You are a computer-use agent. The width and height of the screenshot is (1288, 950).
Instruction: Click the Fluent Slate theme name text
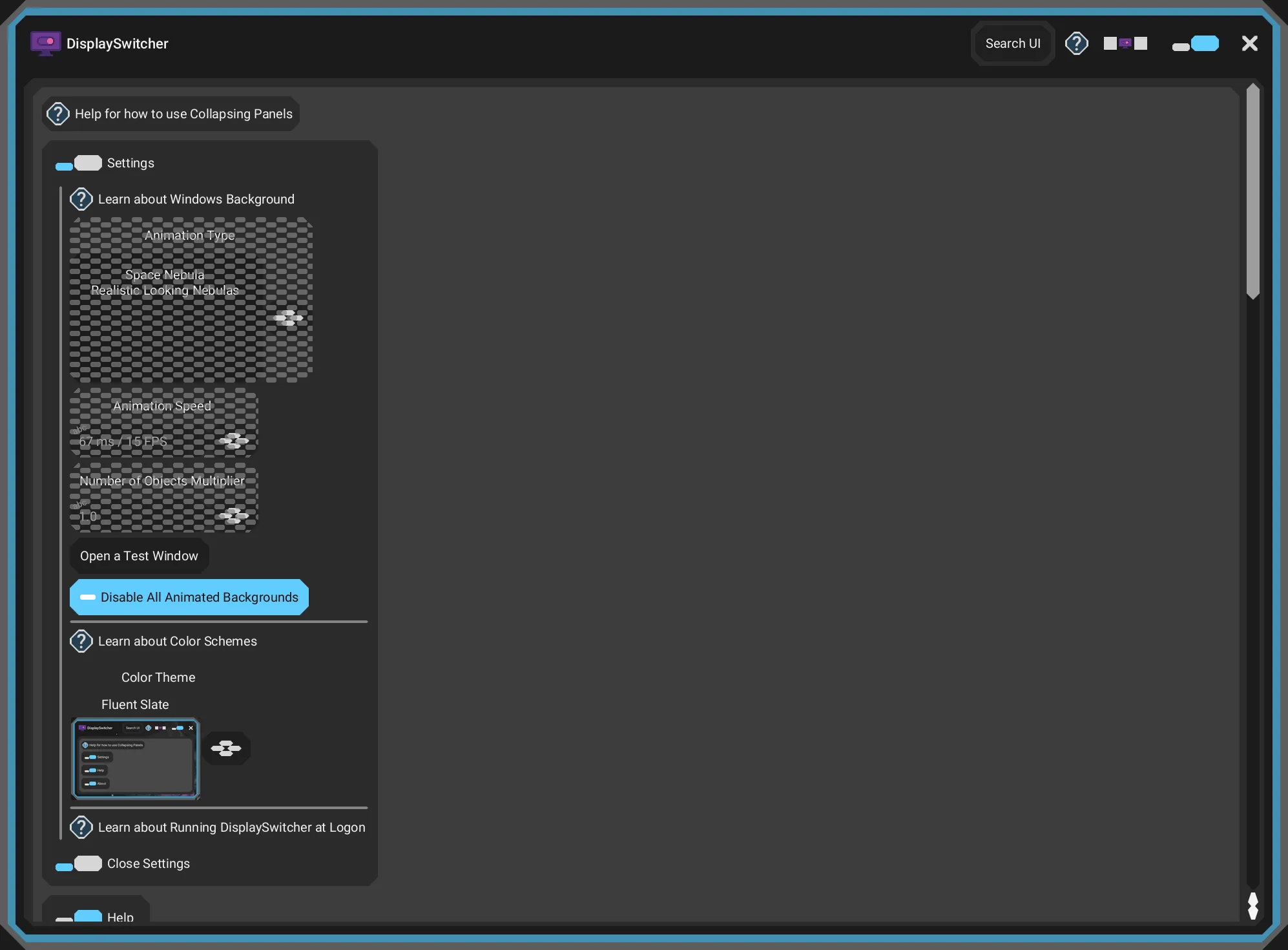point(135,704)
